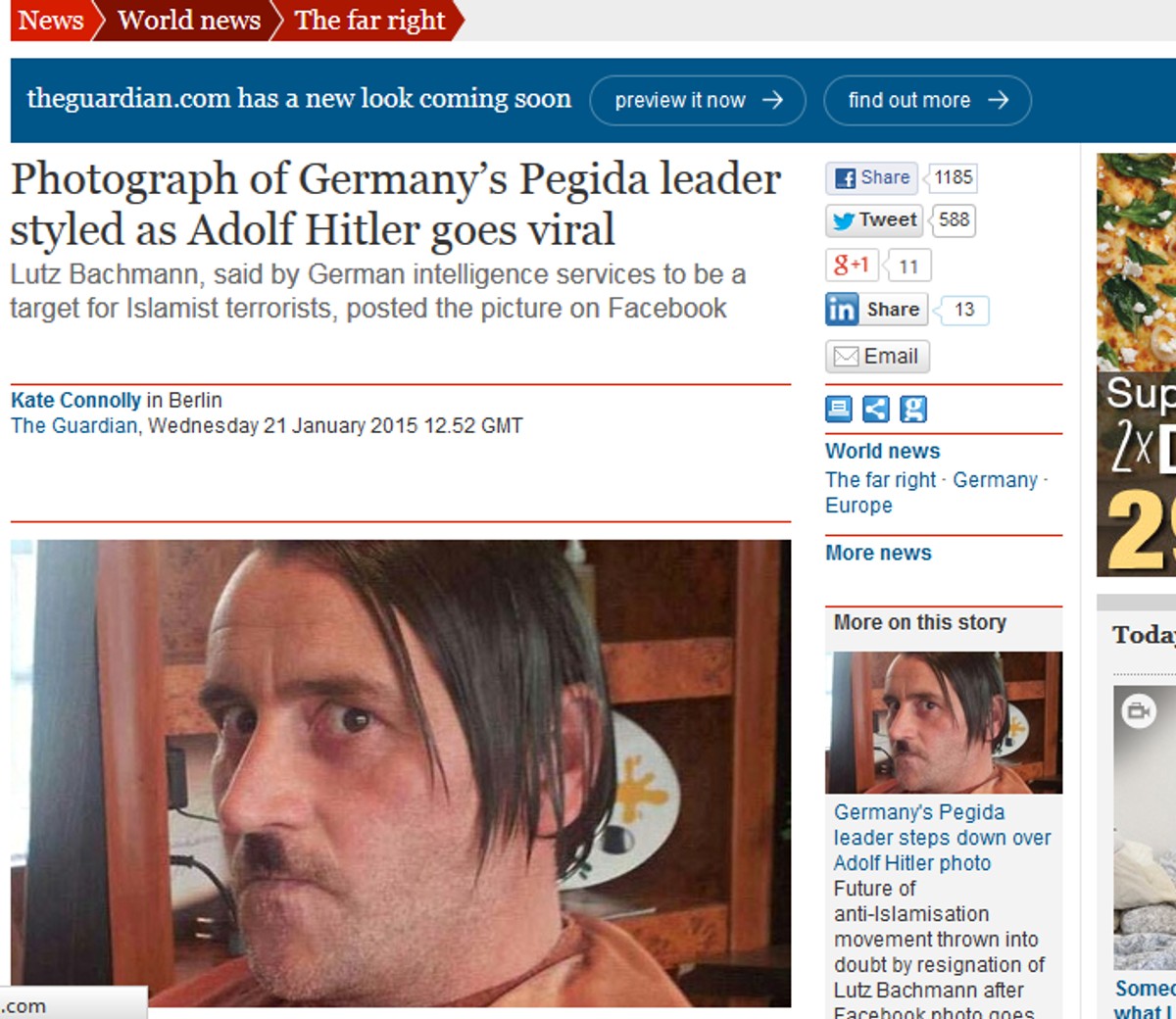Click the video camera icon on thumbnail
The height and width of the screenshot is (1019, 1176).
(x=1139, y=711)
